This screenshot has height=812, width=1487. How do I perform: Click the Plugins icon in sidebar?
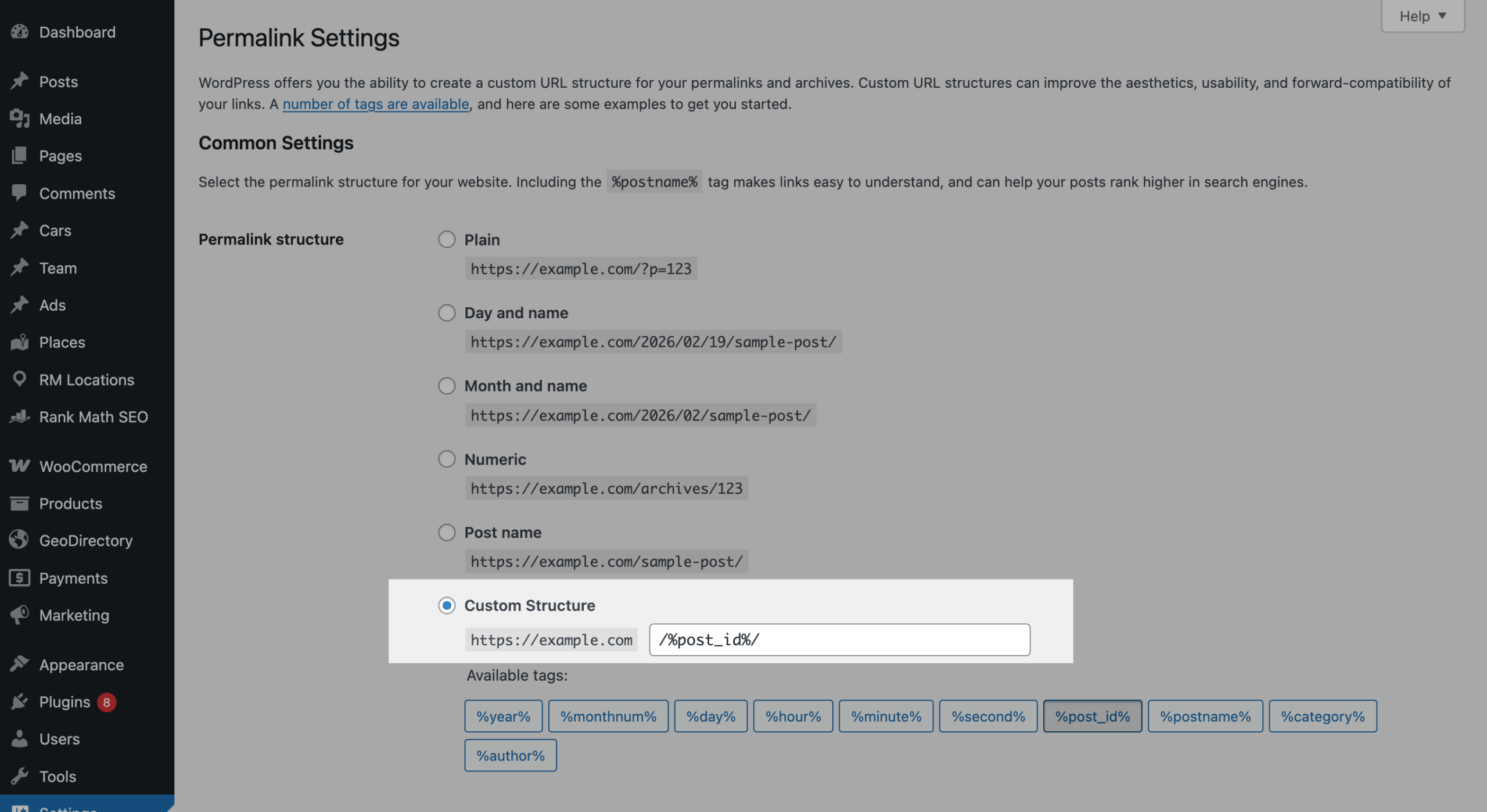point(19,702)
